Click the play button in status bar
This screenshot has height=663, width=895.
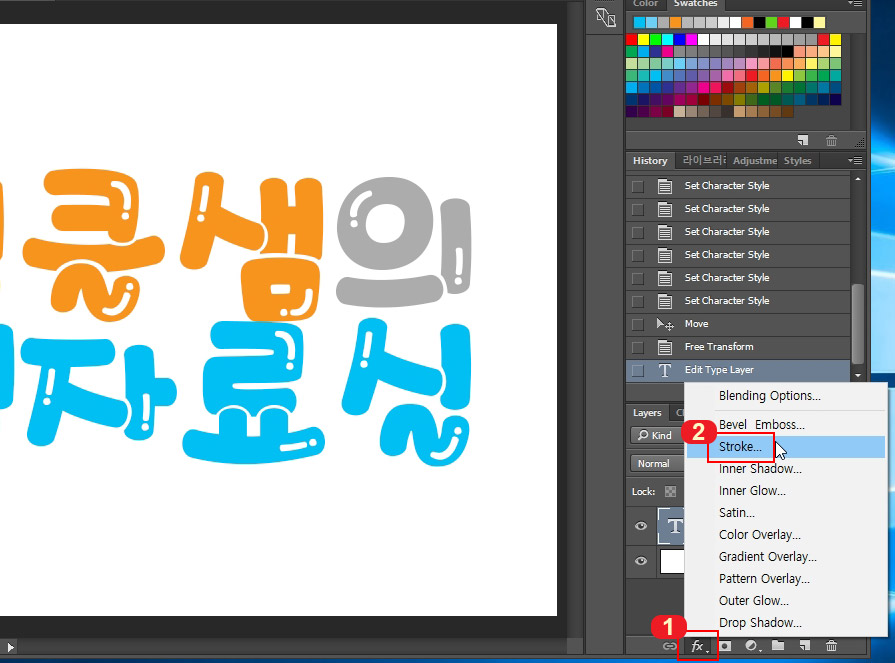pos(10,647)
